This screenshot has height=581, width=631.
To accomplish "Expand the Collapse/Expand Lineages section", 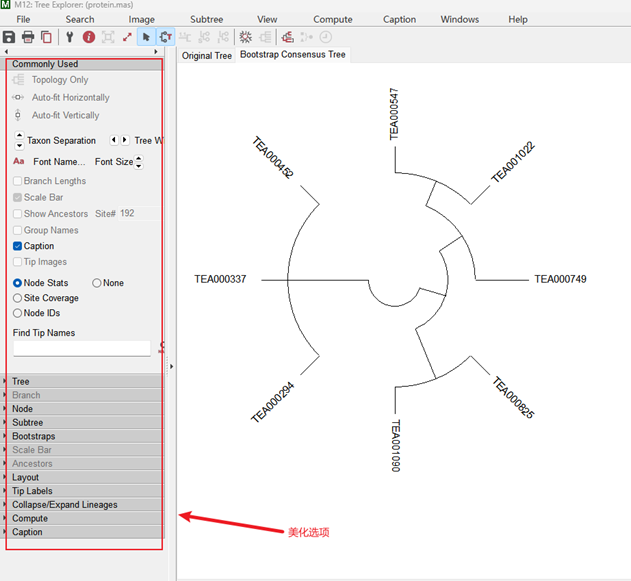I will 84,504.
